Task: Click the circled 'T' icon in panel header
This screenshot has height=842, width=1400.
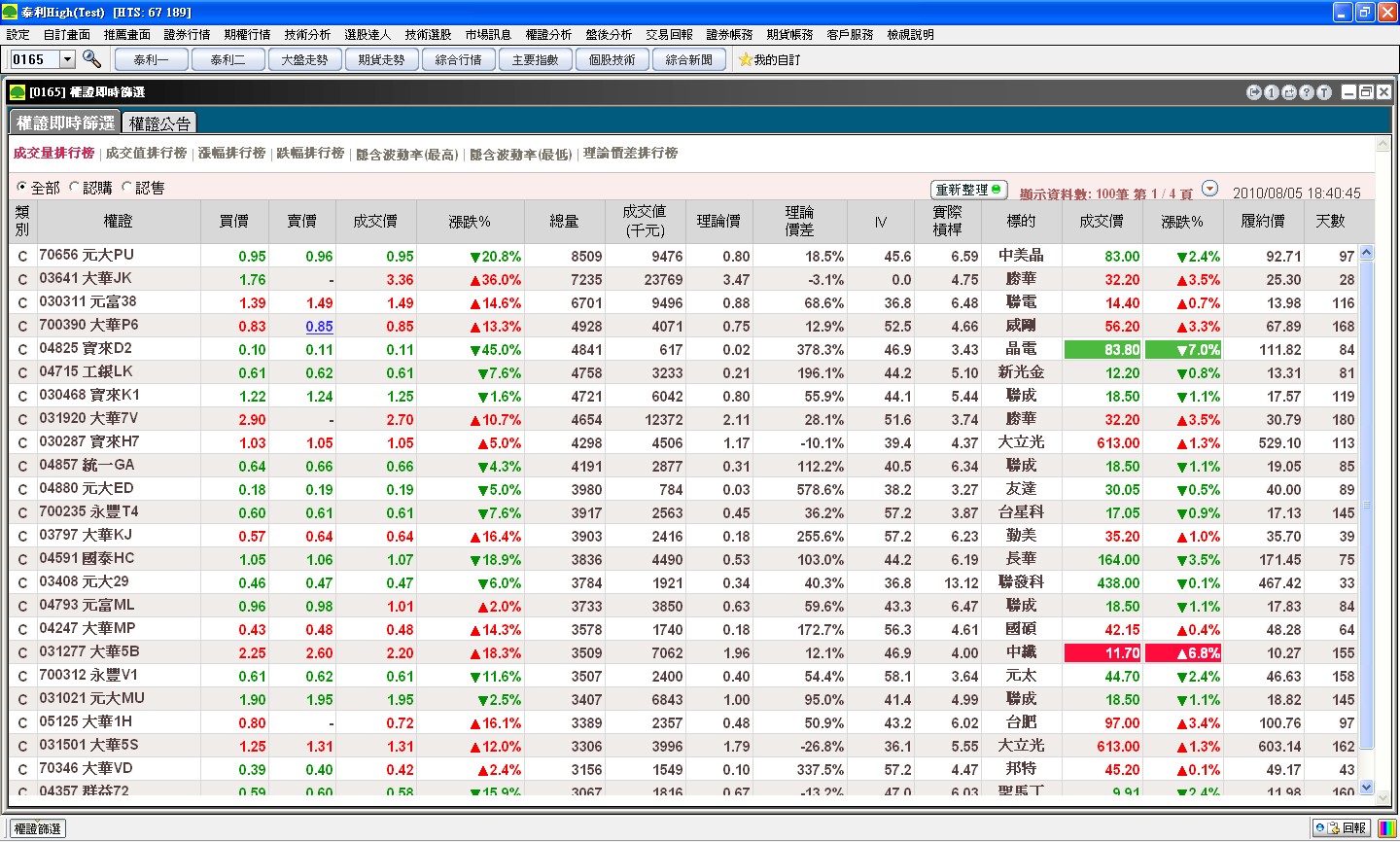Action: coord(1324,92)
